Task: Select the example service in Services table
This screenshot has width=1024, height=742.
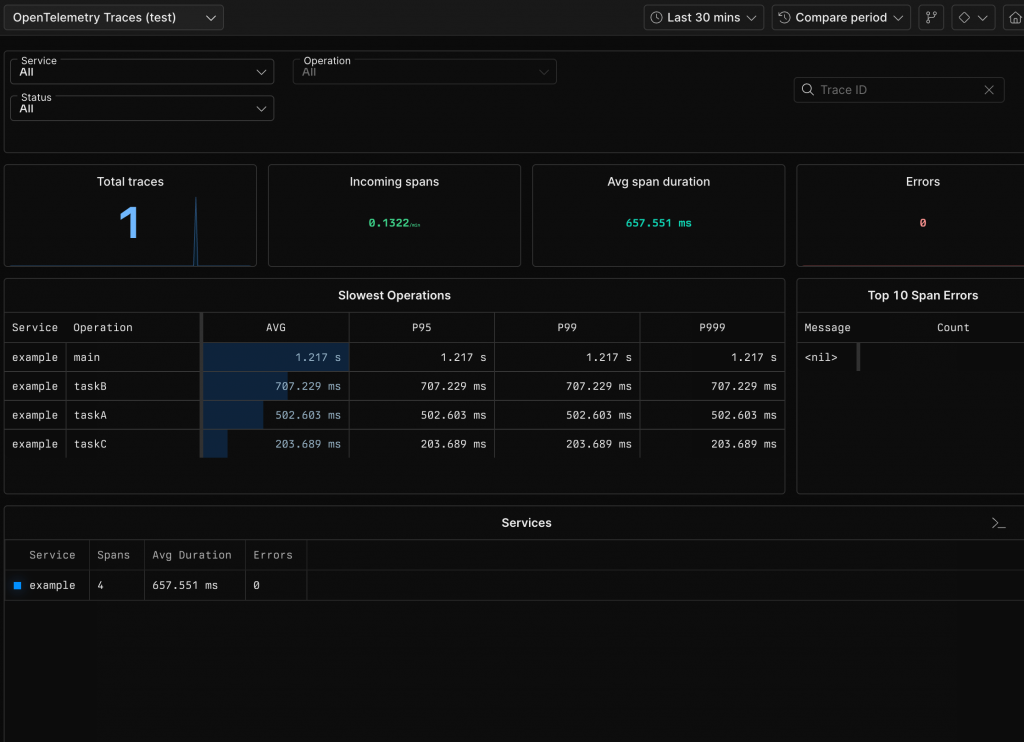Action: point(52,585)
